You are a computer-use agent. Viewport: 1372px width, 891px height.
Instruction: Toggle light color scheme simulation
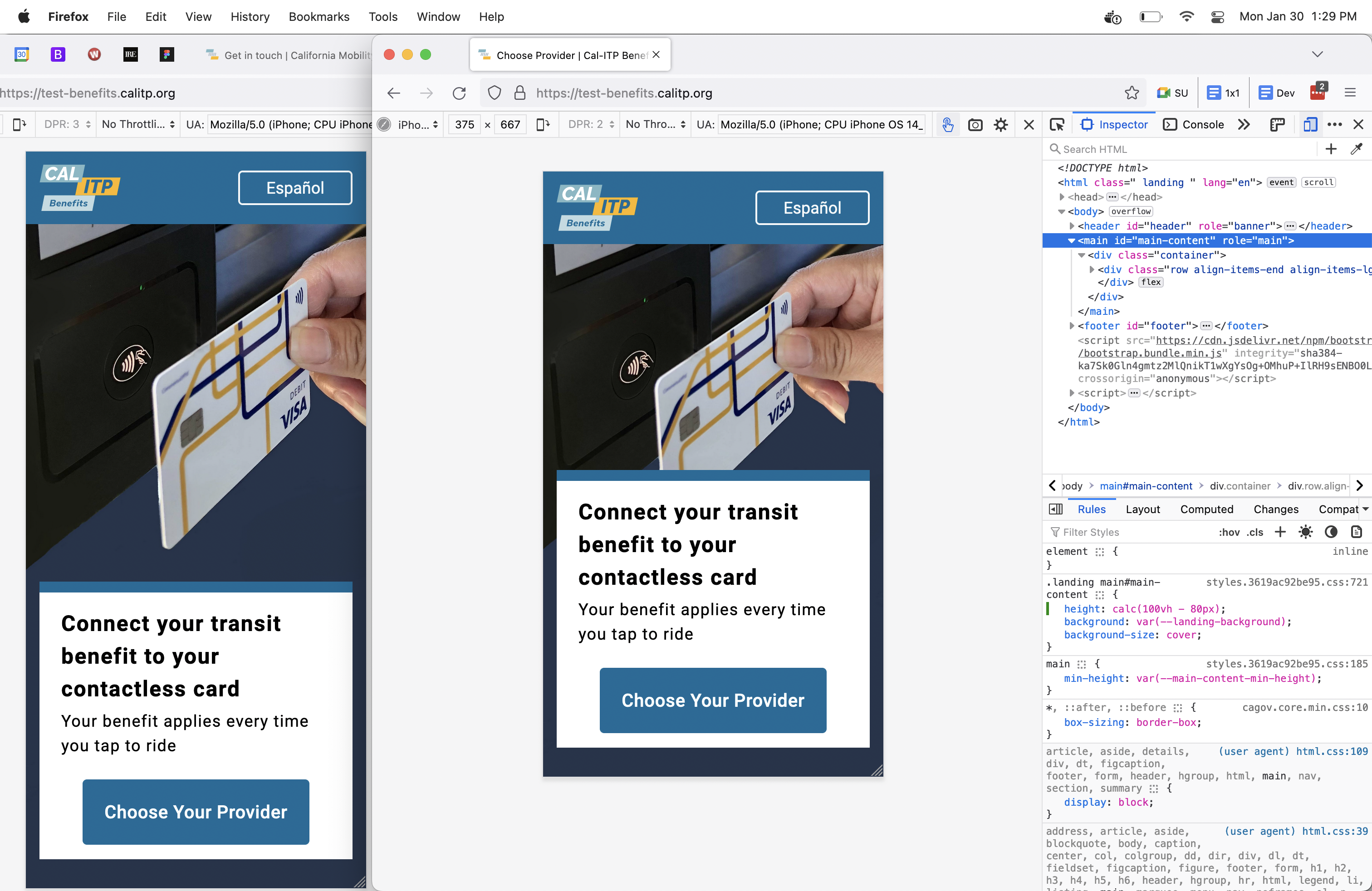tap(1305, 532)
